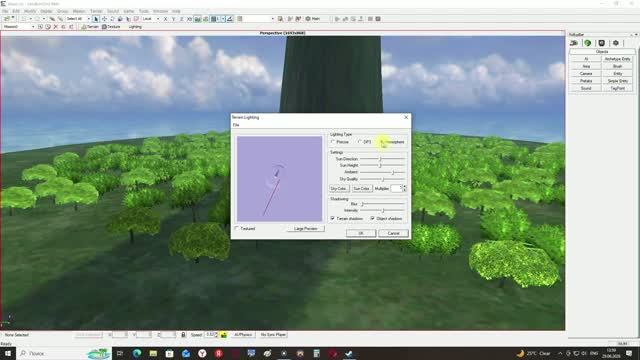Open the Layers tab icon in RollupBar
The width and height of the screenshot is (640, 360).
point(616,43)
